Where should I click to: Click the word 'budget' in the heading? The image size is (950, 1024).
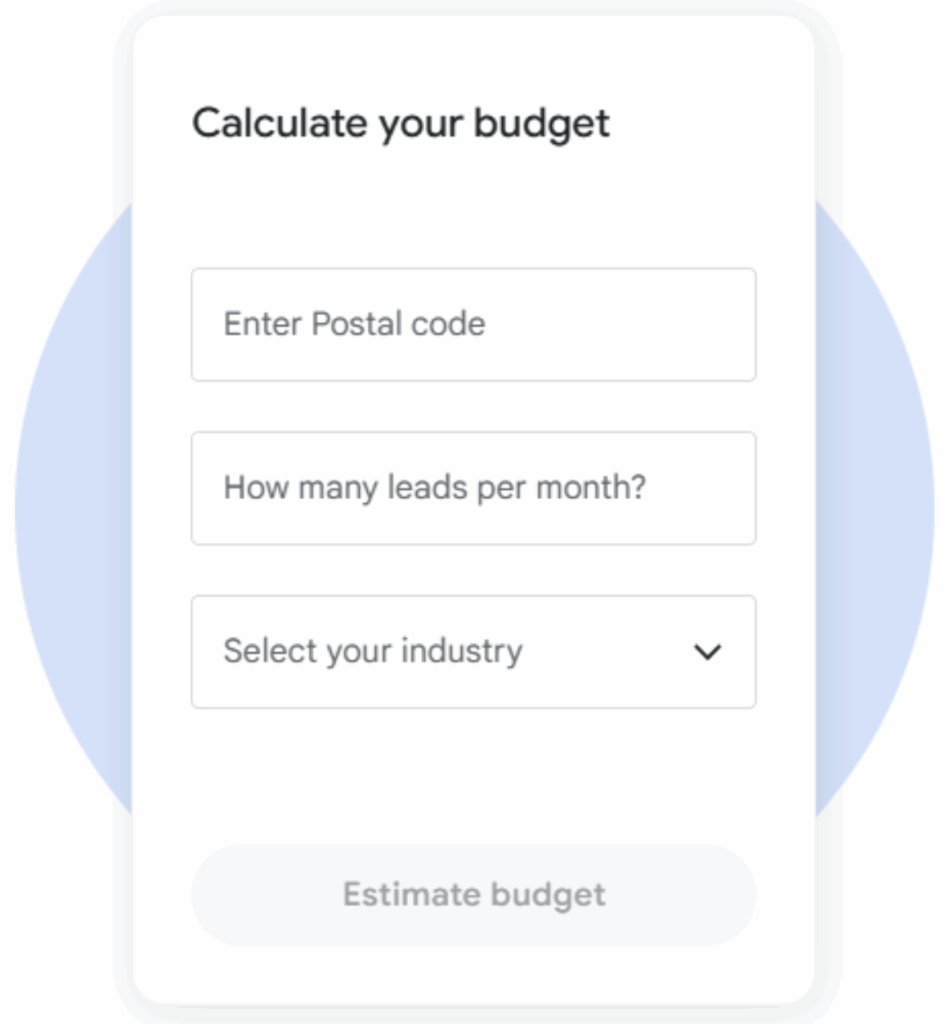pos(541,124)
